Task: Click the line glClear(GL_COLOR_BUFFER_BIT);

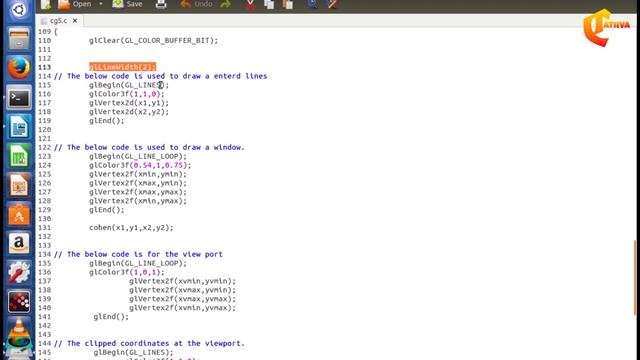Action: point(153,40)
